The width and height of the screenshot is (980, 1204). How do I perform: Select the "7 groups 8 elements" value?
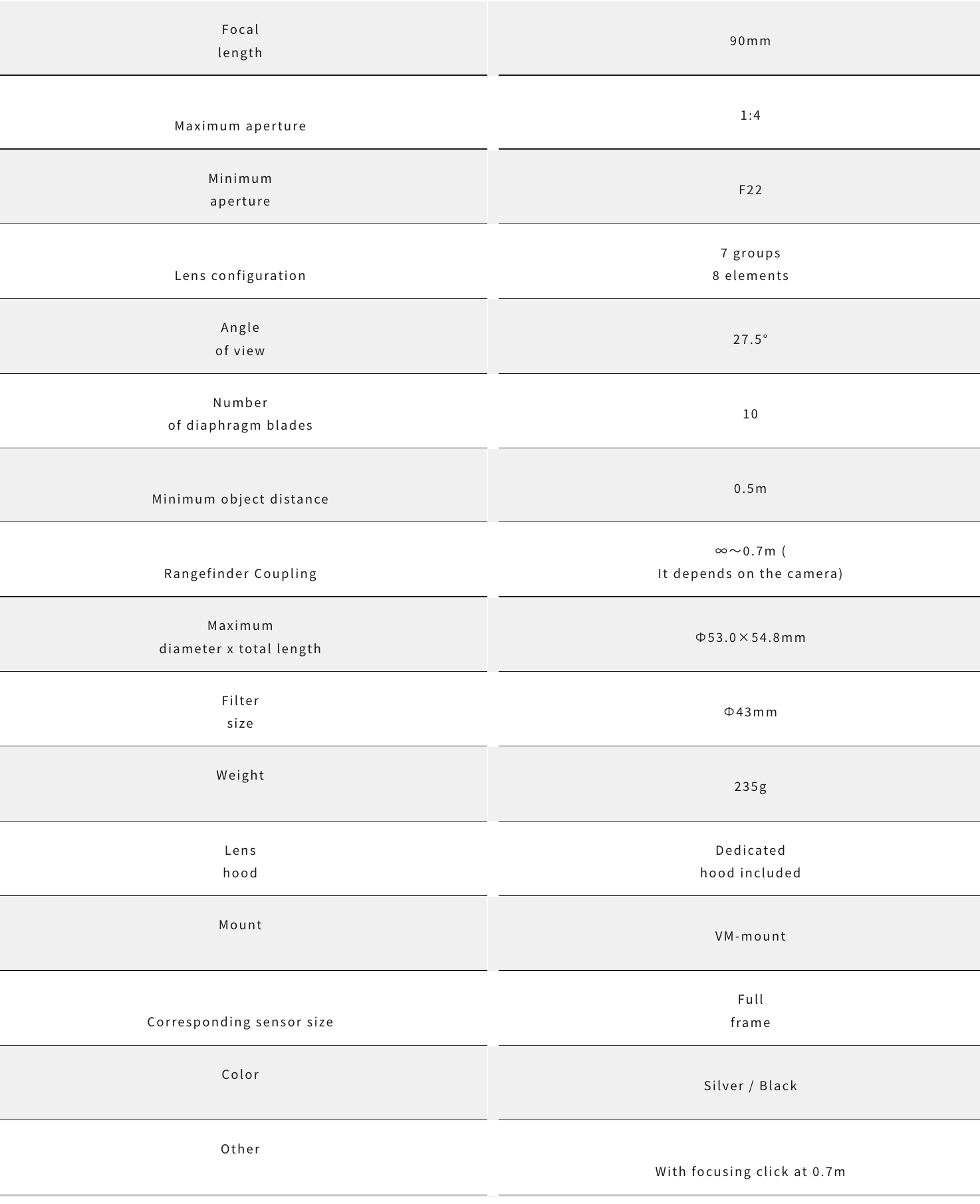[x=750, y=264]
